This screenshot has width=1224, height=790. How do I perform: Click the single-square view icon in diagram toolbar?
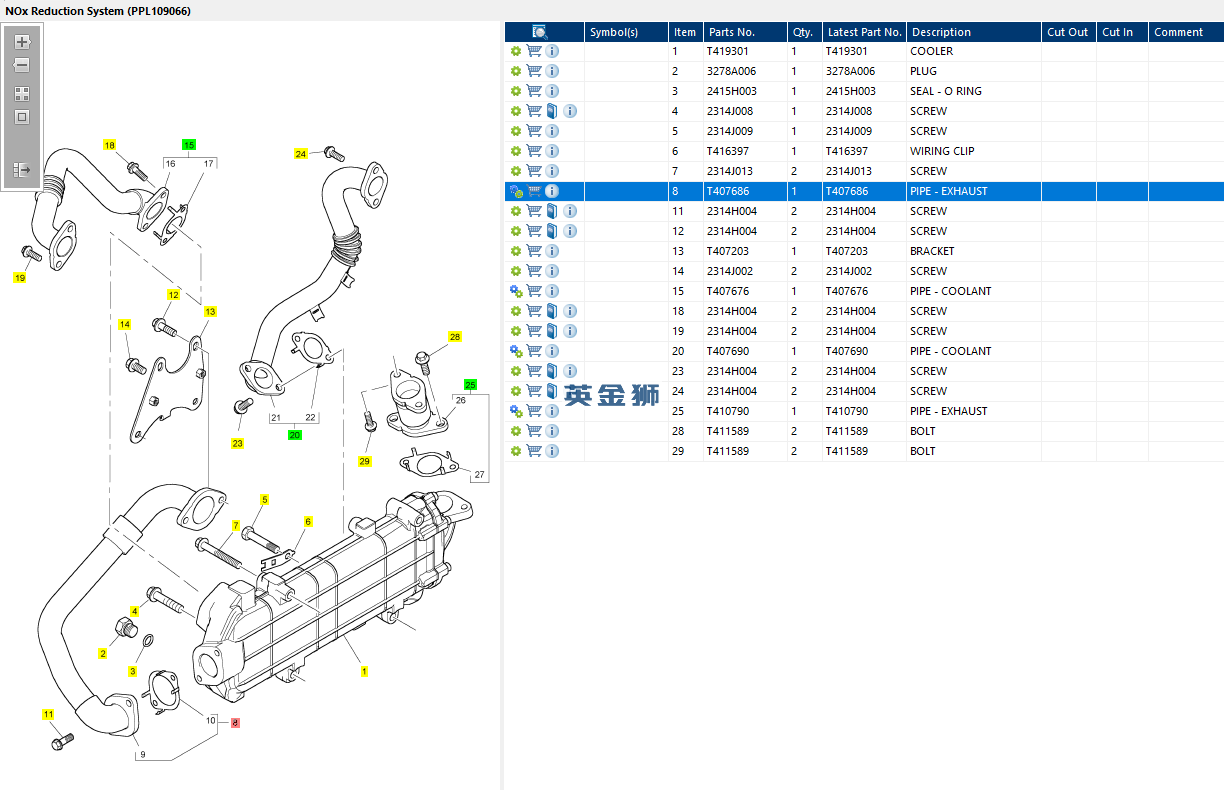tap(22, 117)
